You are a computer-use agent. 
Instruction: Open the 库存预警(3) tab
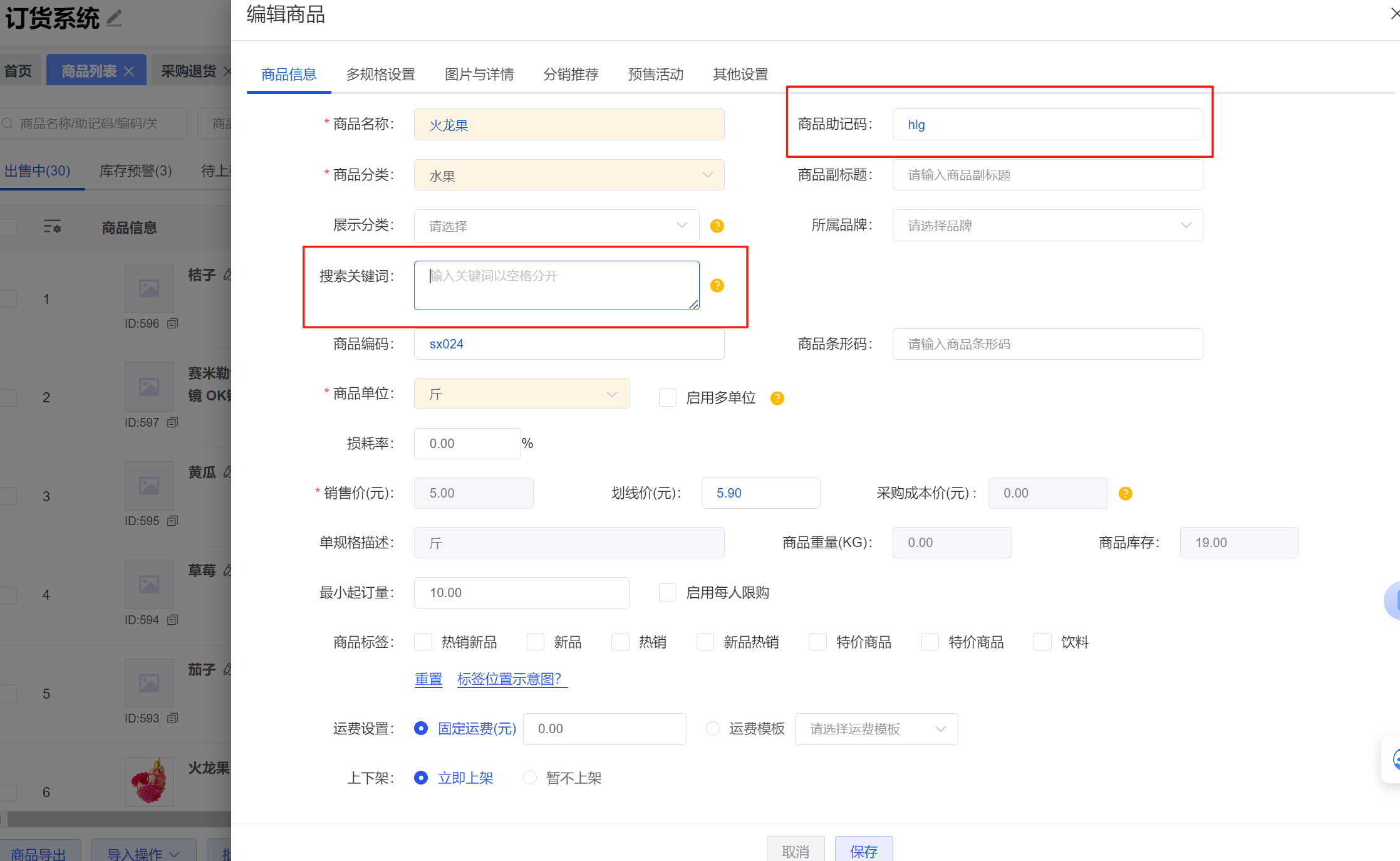tap(135, 170)
